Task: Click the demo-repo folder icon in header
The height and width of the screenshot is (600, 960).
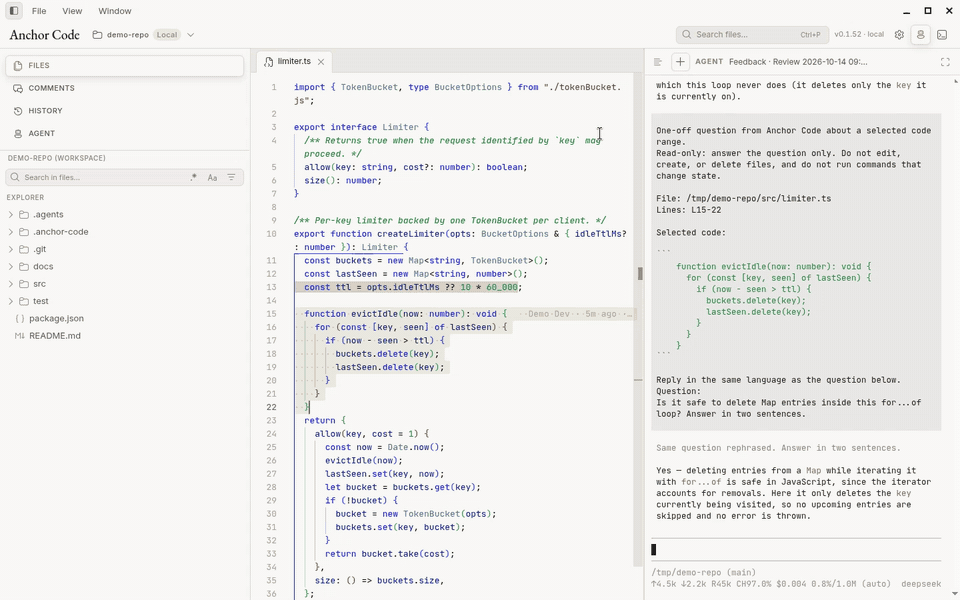Action: pos(97,35)
